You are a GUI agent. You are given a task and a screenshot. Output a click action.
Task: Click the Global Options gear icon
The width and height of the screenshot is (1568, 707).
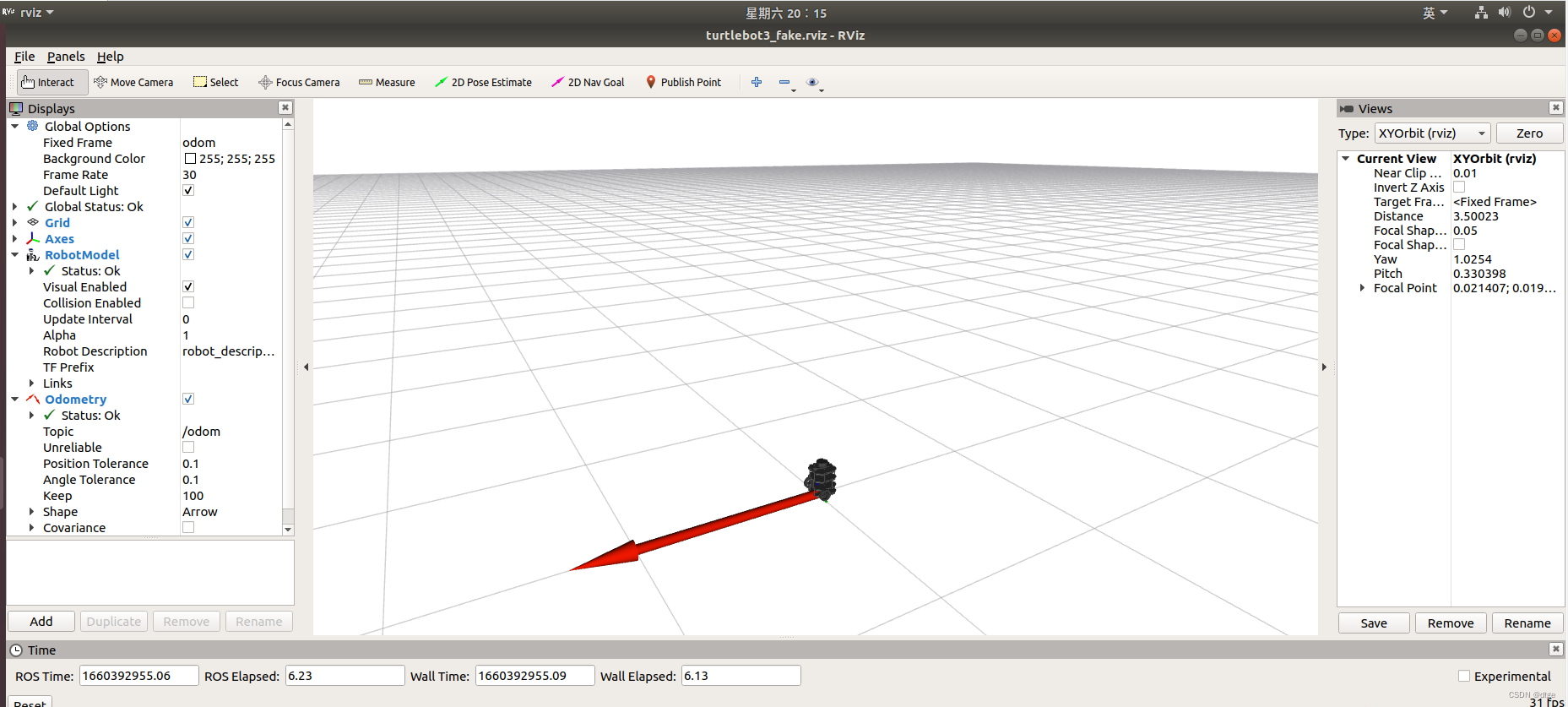33,126
